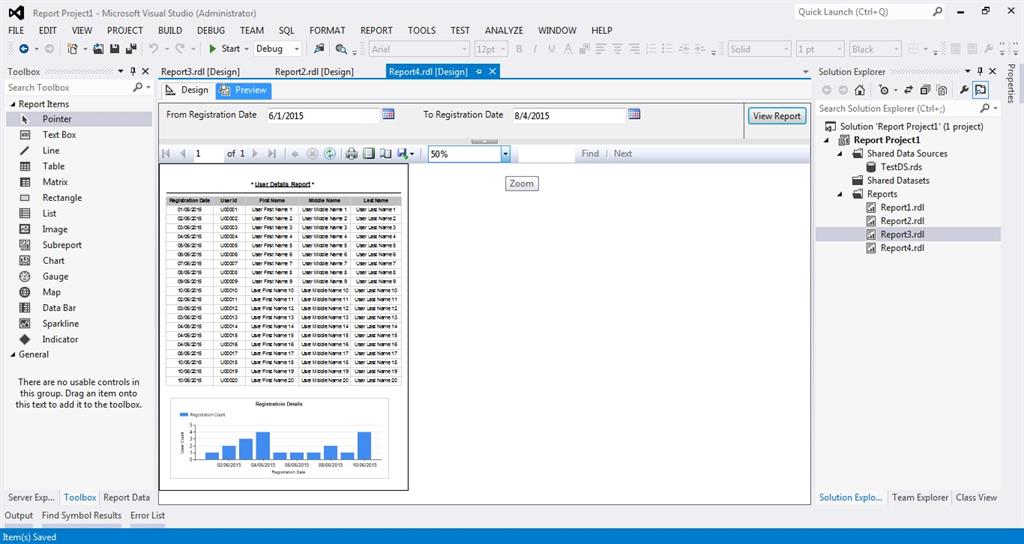
Task: Click Solution Explorer Home icon
Action: click(x=859, y=90)
